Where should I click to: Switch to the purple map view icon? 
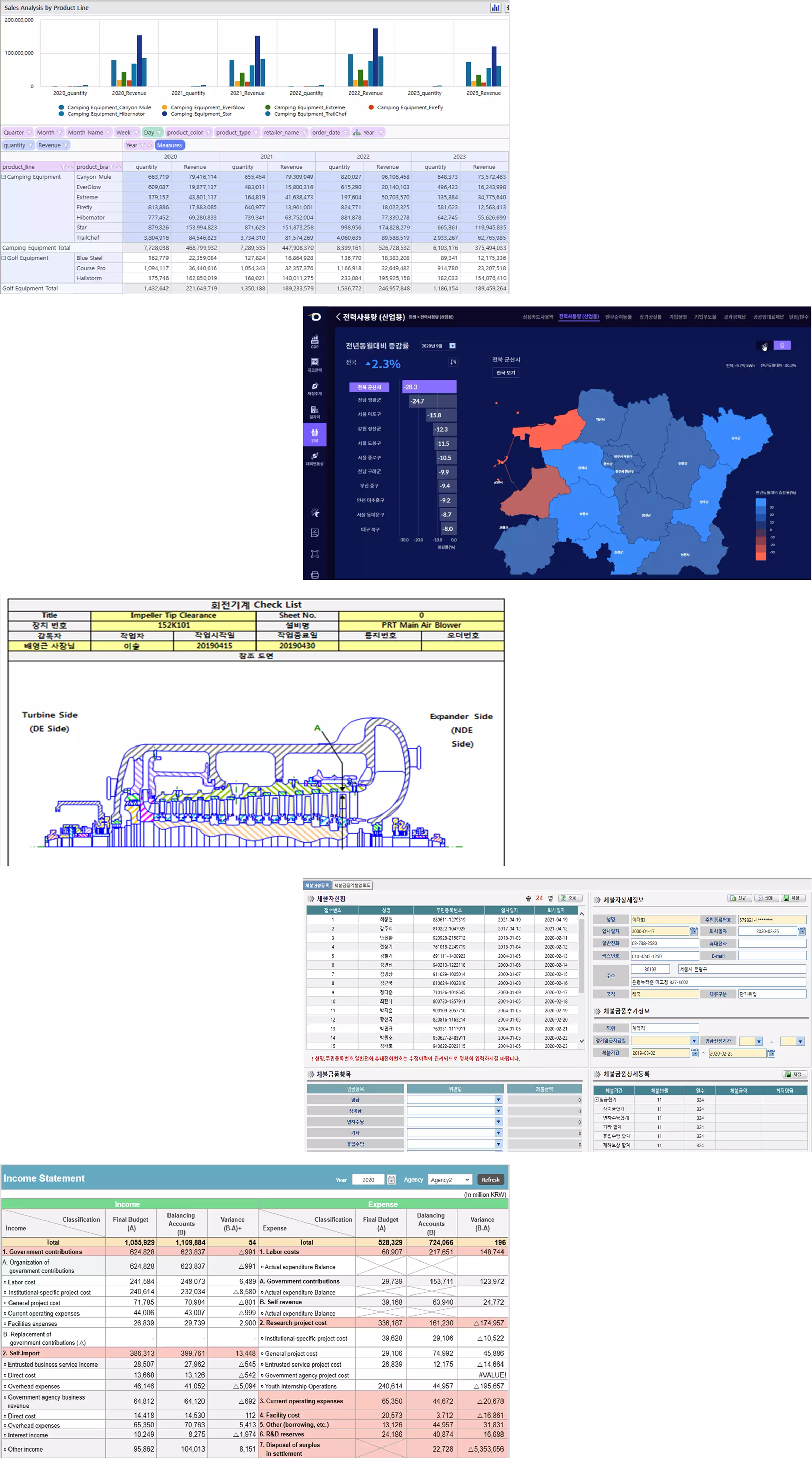click(x=782, y=345)
